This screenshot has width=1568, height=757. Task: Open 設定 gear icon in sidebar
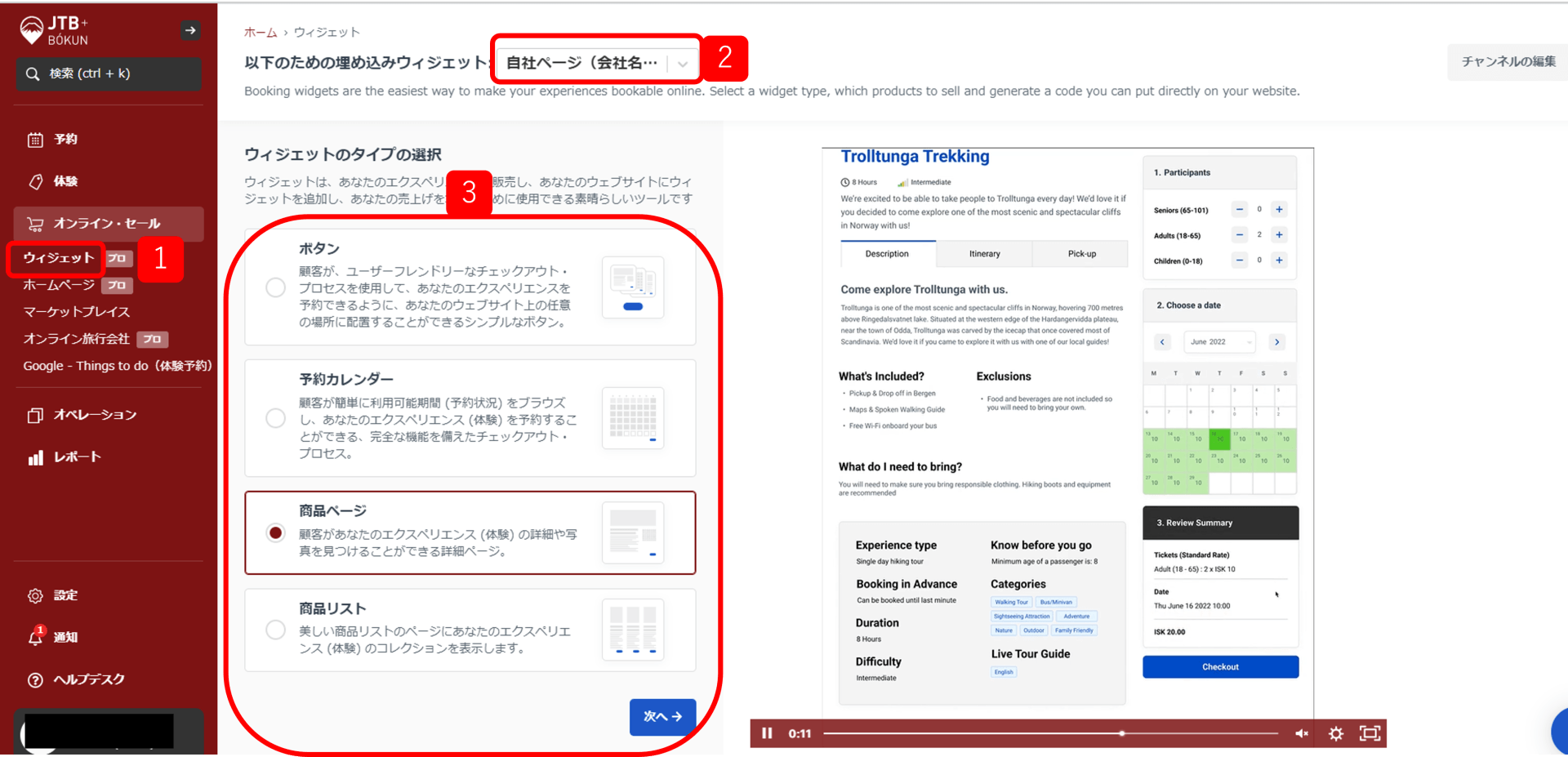click(35, 595)
